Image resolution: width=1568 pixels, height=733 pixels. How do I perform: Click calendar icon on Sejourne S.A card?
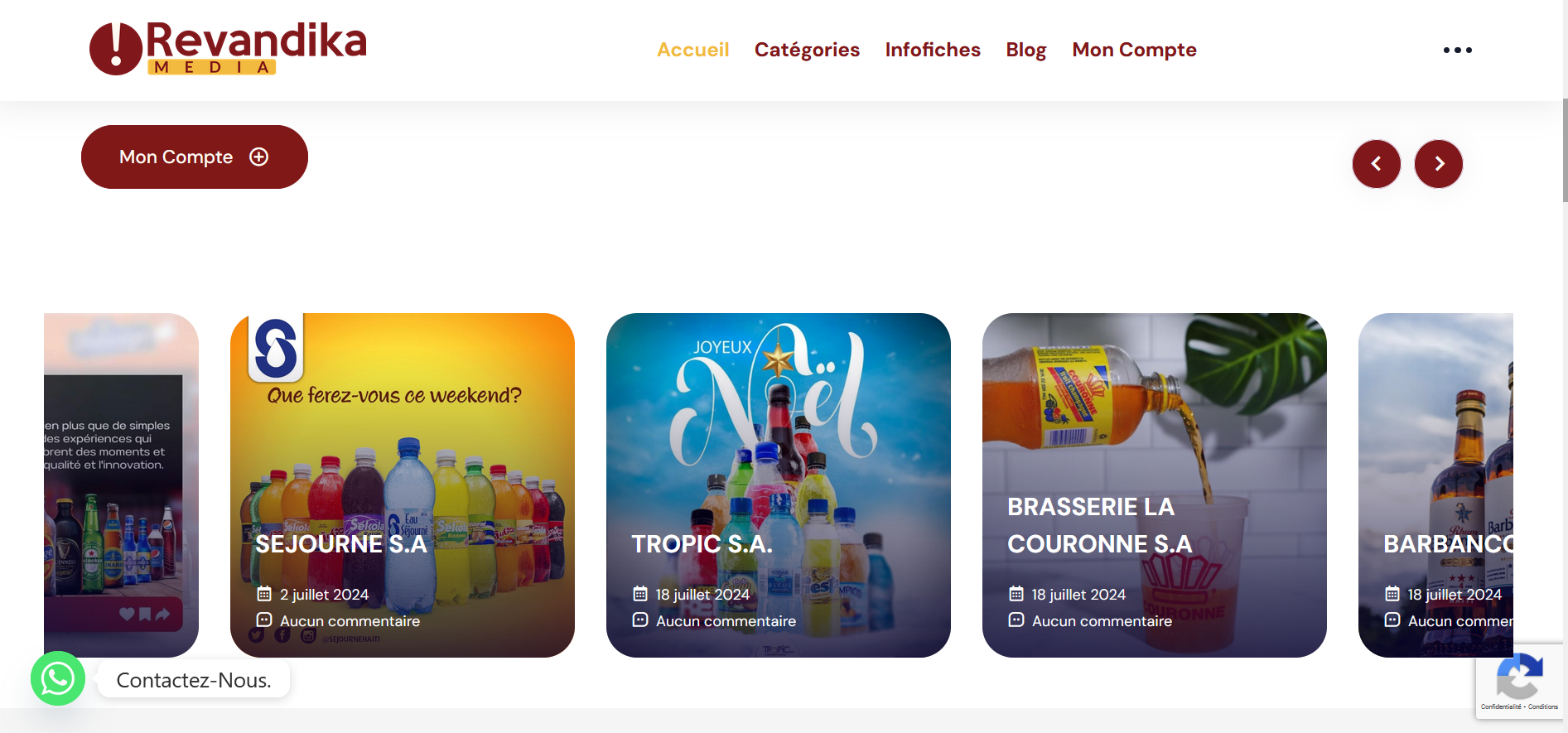264,594
